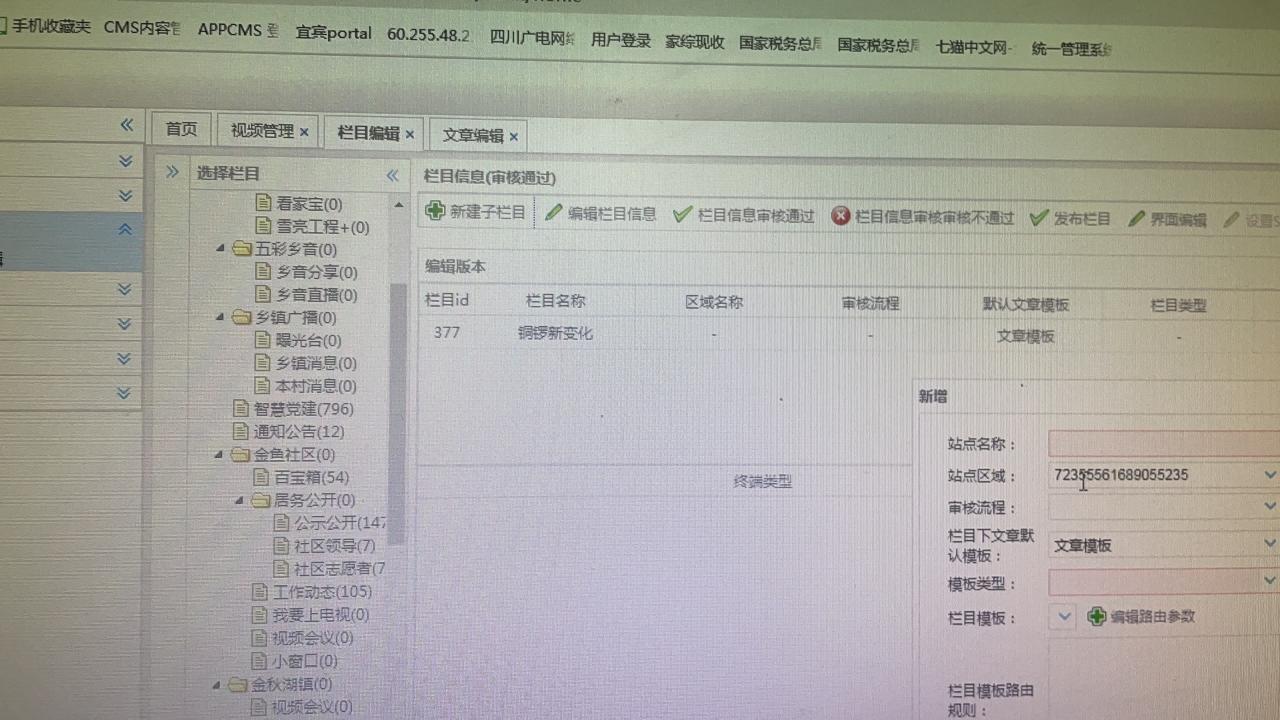The image size is (1280, 720).
Task: Select 通知公告(12) in the tree
Action: click(298, 431)
